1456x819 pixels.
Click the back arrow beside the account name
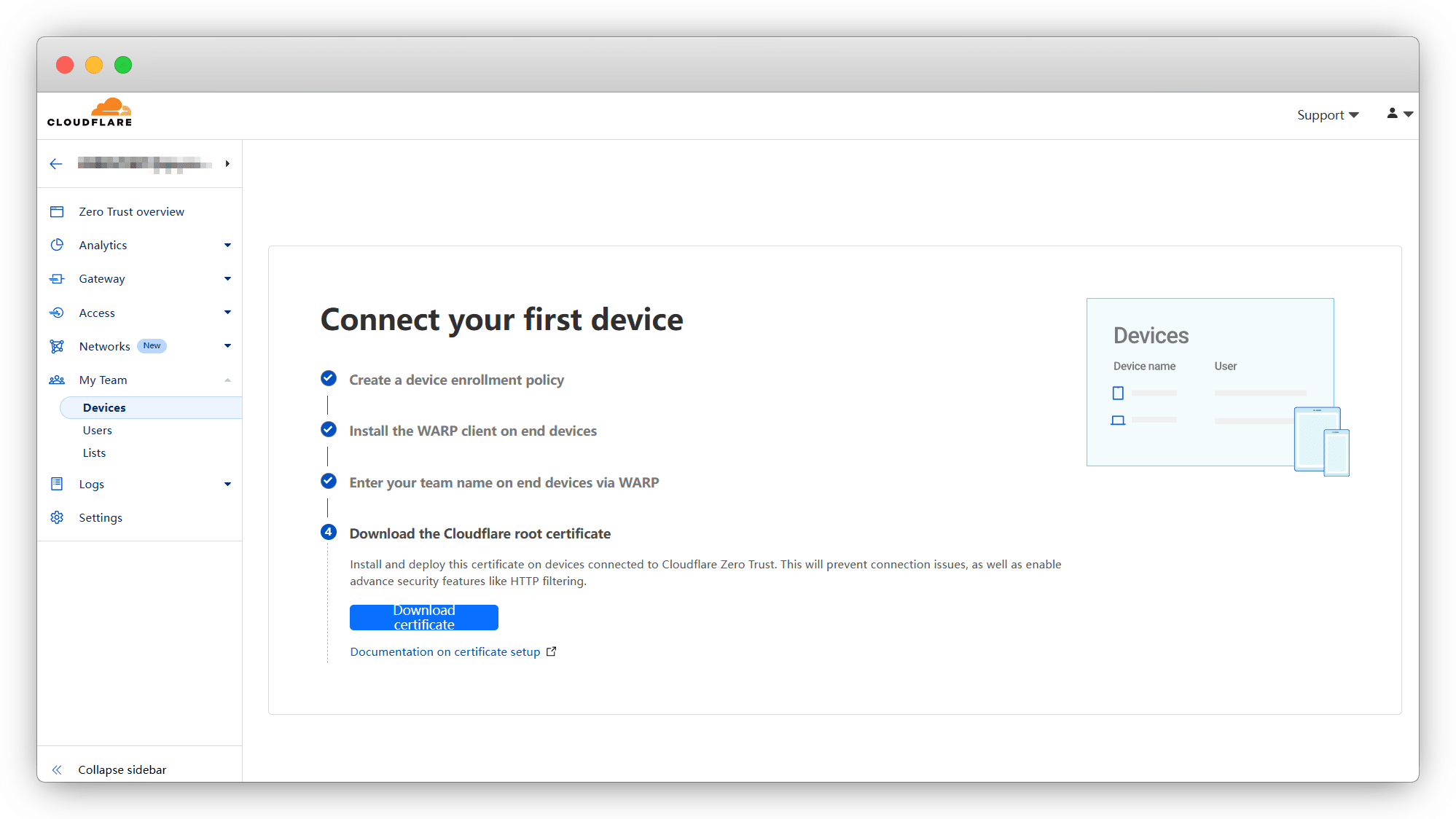click(56, 164)
